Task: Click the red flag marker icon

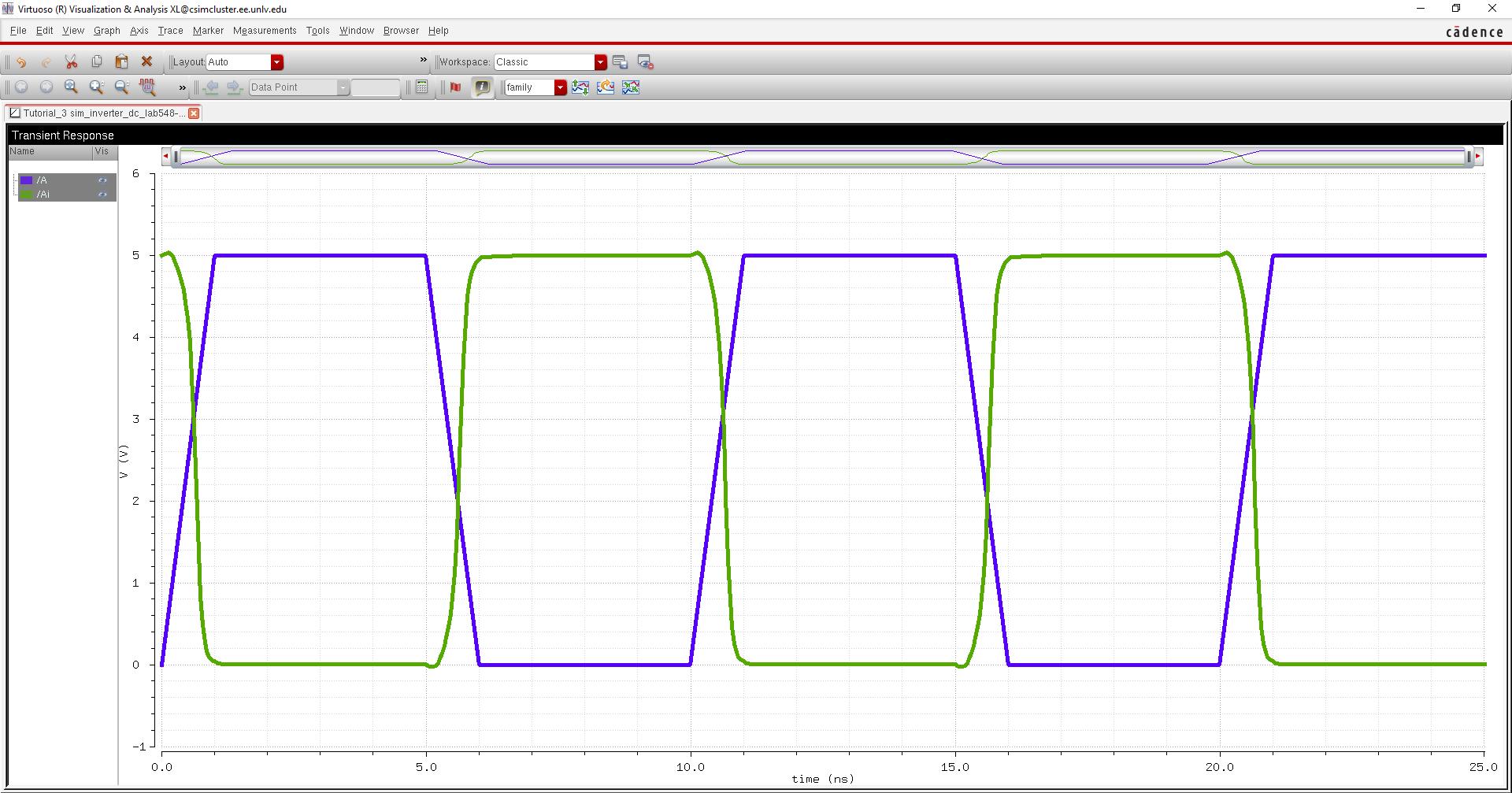Action: point(455,87)
